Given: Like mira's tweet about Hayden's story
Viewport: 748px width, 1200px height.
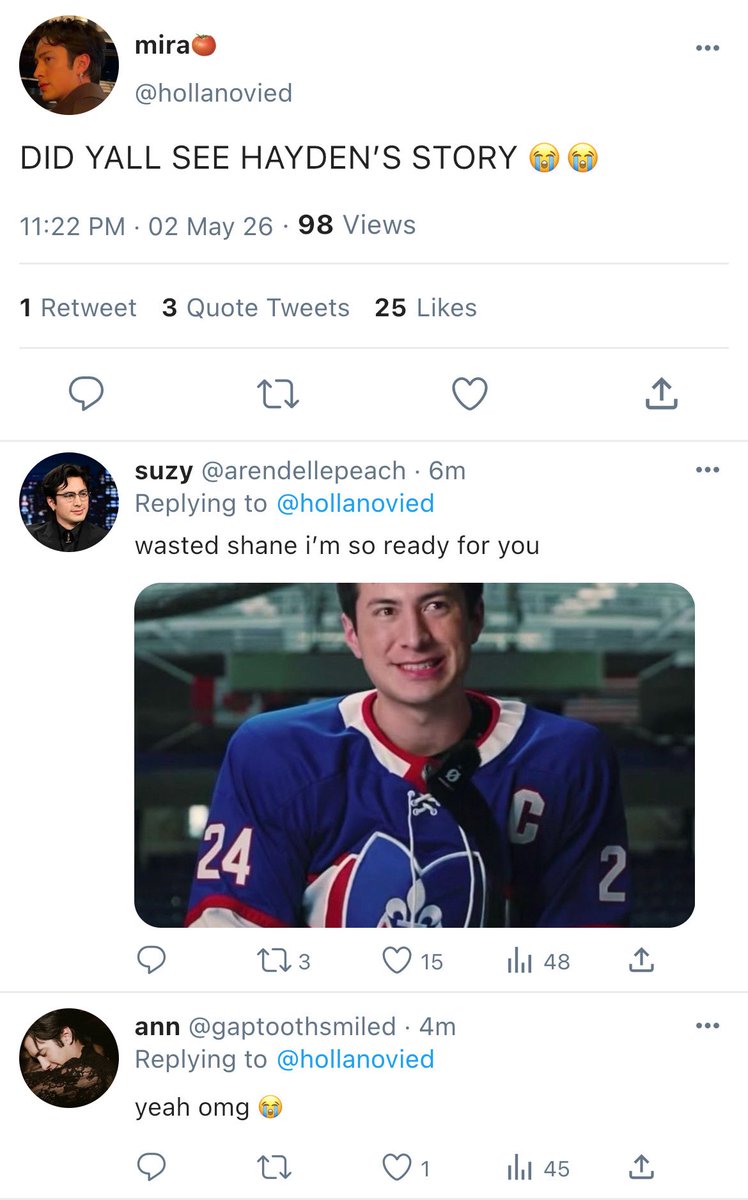Looking at the screenshot, I should point(469,394).
